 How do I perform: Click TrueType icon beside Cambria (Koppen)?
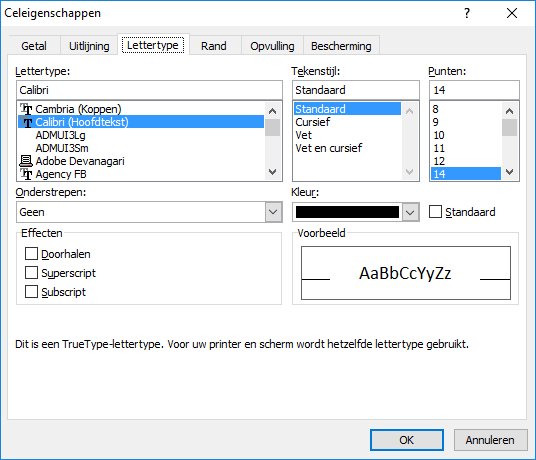26,109
